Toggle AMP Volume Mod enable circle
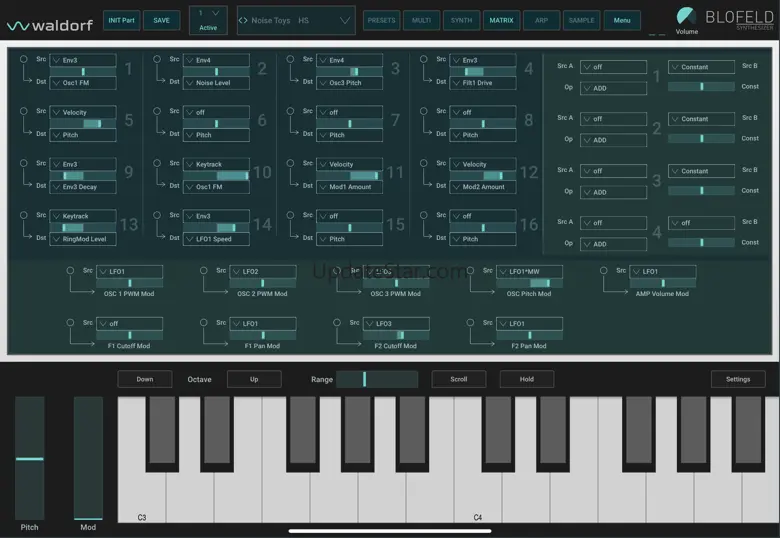This screenshot has height=538, width=780. [603, 270]
